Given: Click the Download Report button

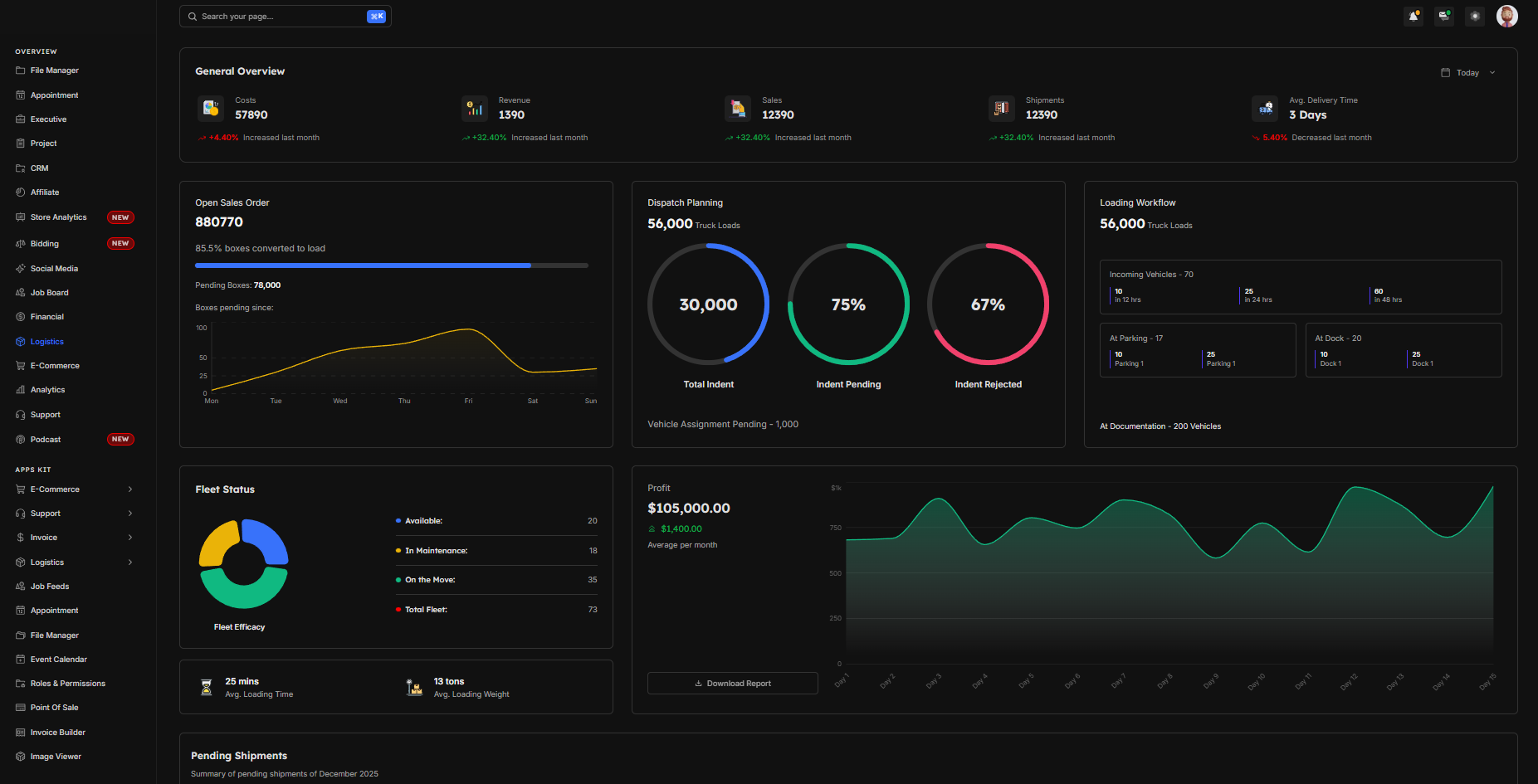Looking at the screenshot, I should pyautogui.click(x=732, y=684).
